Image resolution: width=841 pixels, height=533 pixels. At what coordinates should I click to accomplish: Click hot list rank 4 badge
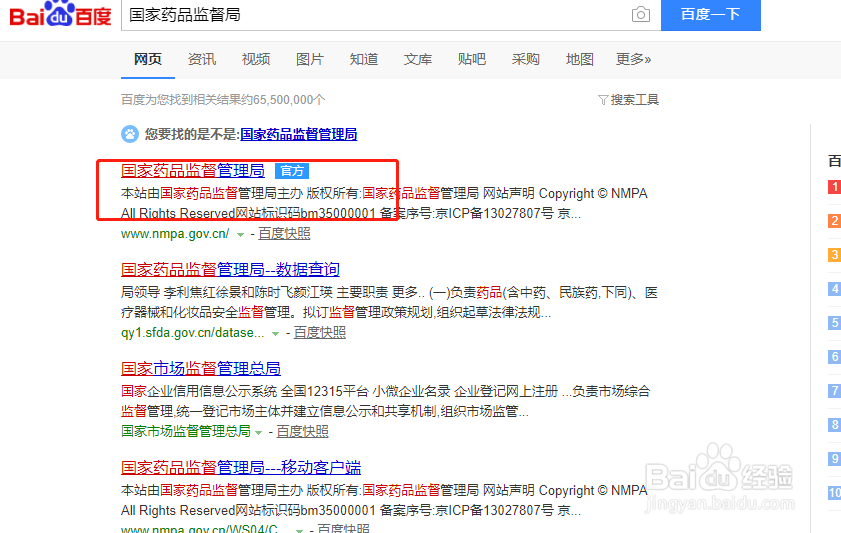pos(835,288)
